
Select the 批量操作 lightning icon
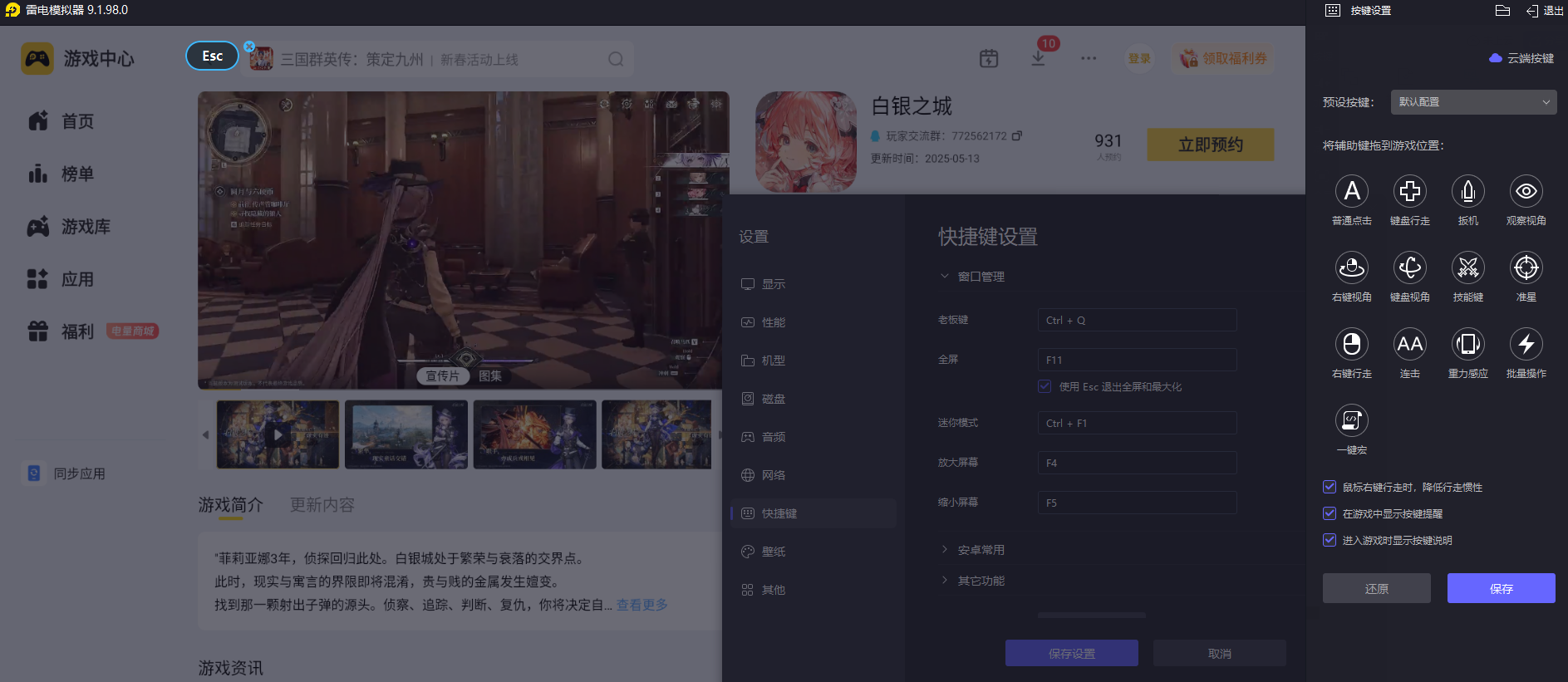coord(1526,344)
